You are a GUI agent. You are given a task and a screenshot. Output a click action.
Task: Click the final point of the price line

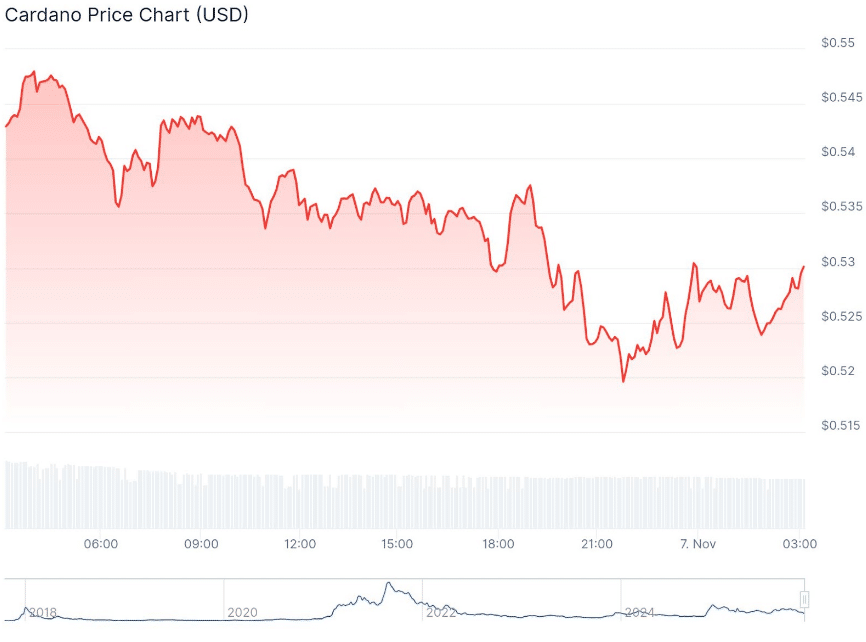pyautogui.click(x=804, y=266)
